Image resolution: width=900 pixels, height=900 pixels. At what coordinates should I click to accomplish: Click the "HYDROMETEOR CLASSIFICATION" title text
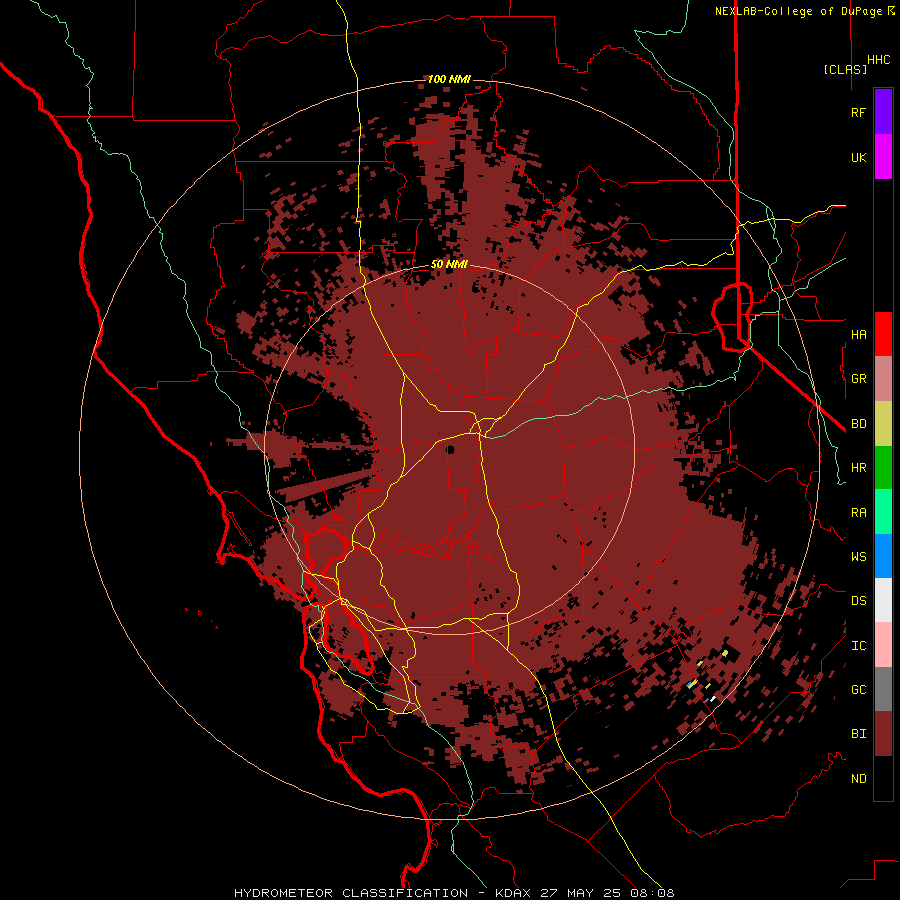click(x=351, y=893)
